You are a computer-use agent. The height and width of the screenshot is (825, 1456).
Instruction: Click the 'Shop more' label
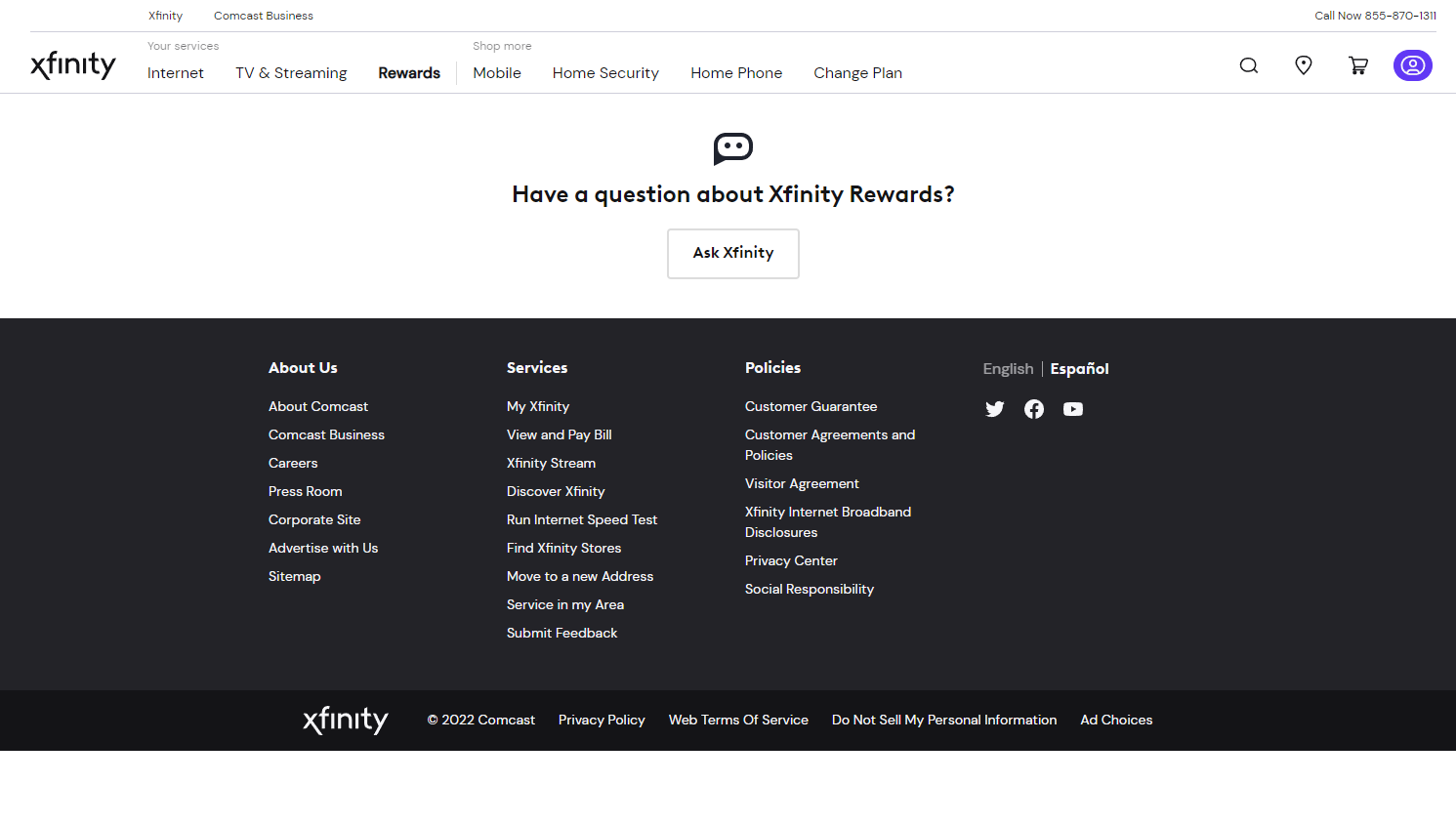click(x=502, y=46)
